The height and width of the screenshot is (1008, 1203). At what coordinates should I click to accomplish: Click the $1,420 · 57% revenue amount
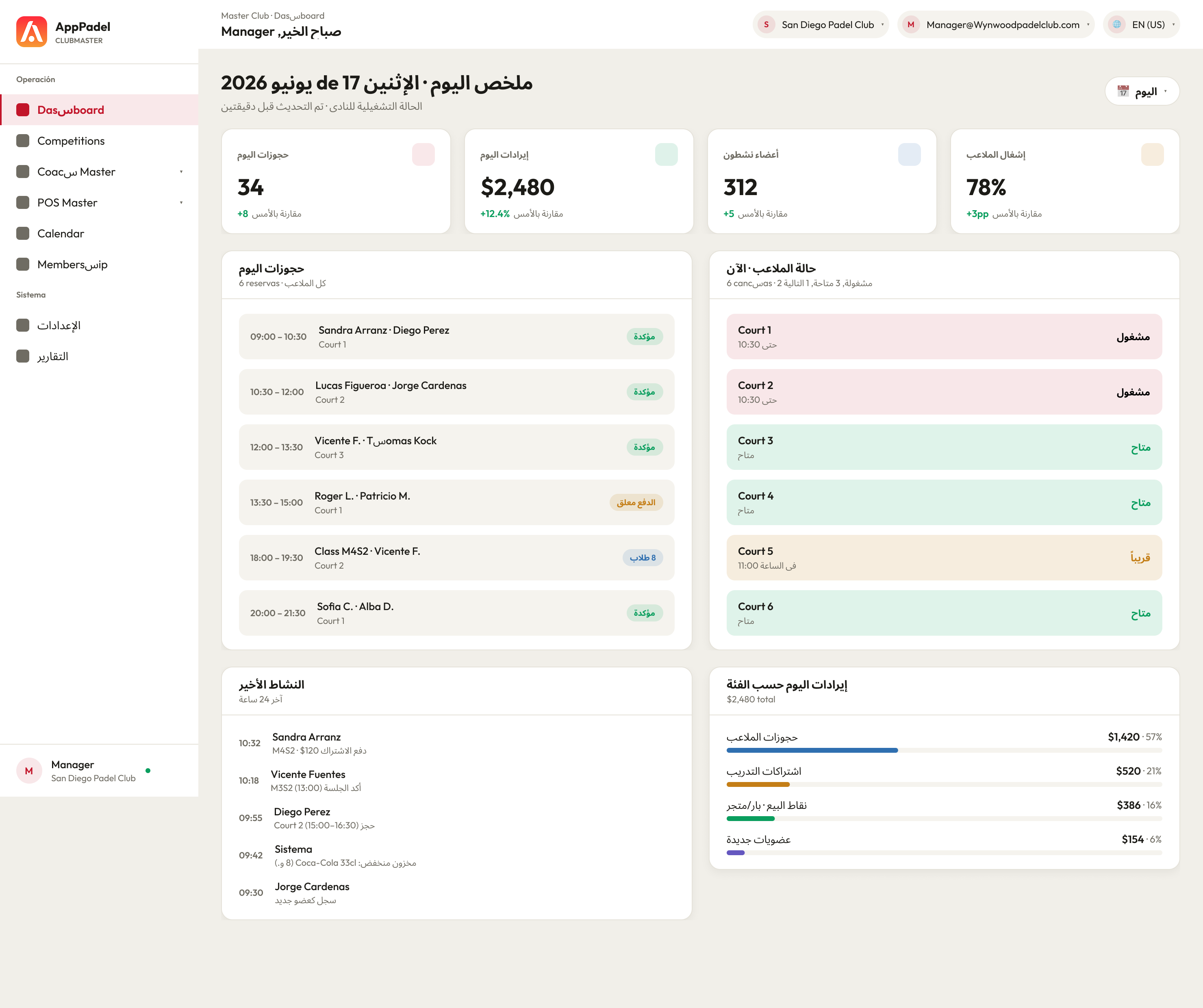(x=1135, y=737)
